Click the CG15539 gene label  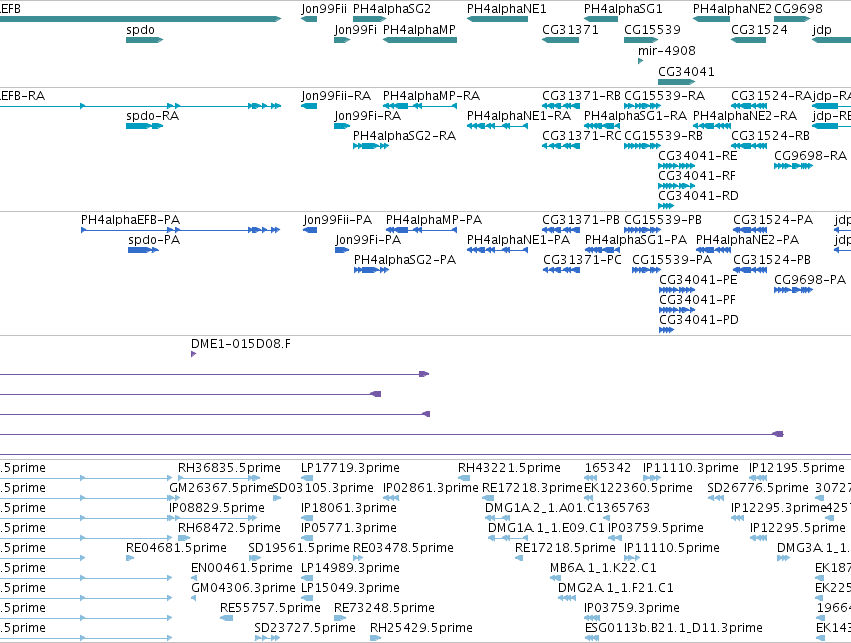coord(652,29)
